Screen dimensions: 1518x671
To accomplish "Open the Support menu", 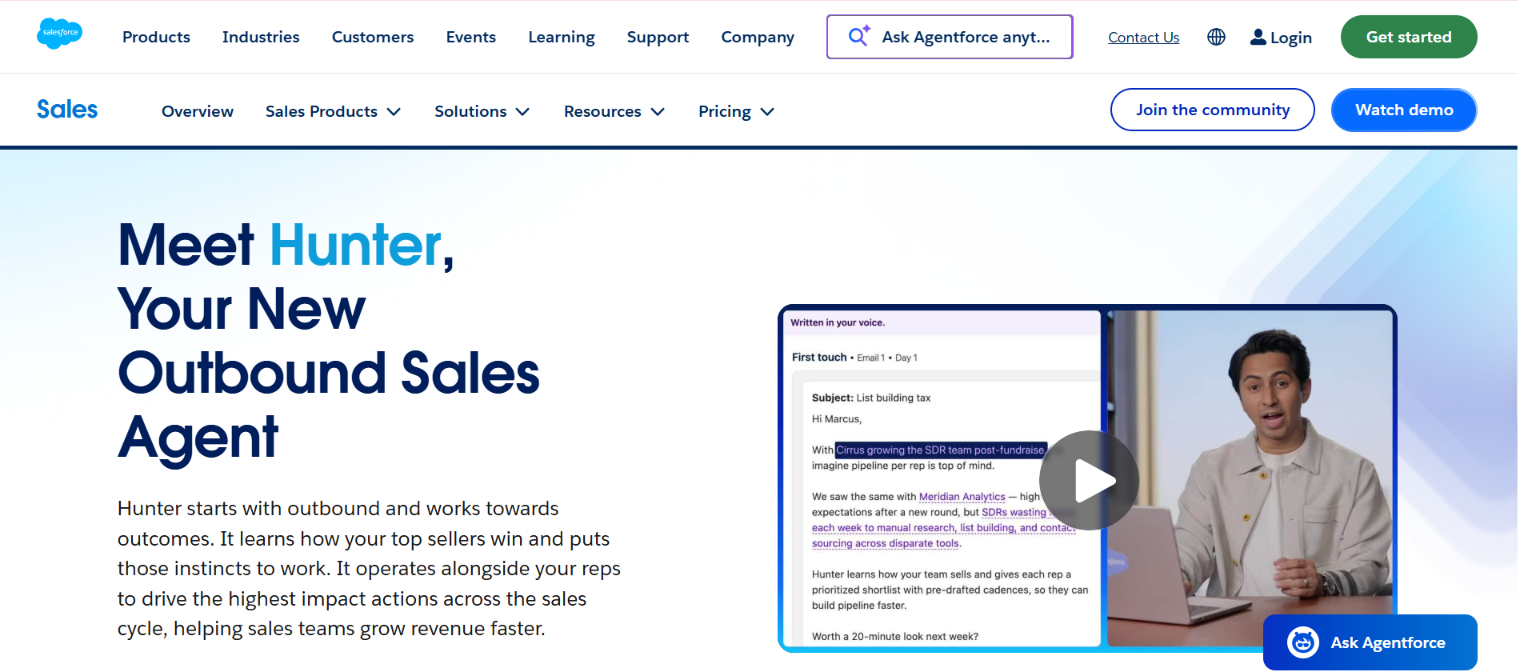I will click(x=658, y=37).
